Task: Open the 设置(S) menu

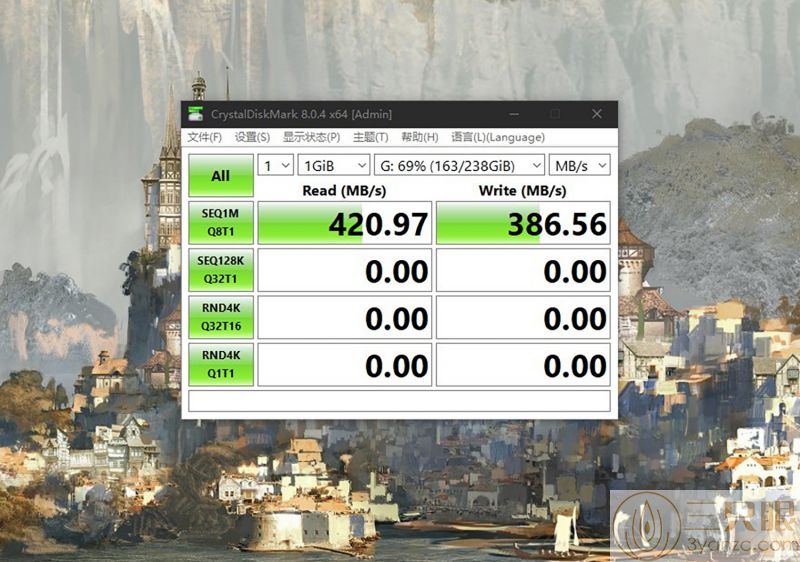Action: pyautogui.click(x=252, y=137)
